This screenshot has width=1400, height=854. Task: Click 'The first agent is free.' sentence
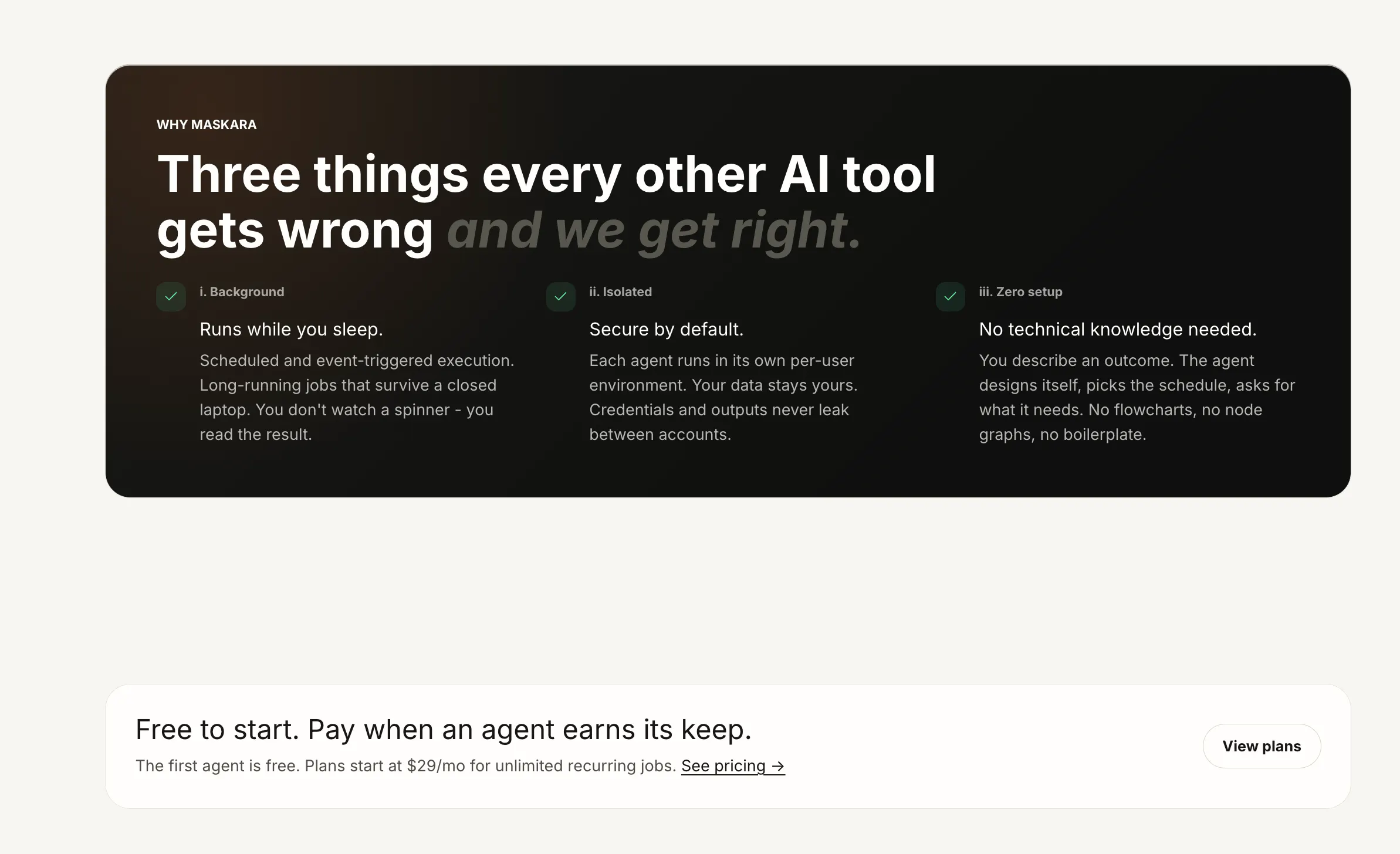tap(218, 766)
